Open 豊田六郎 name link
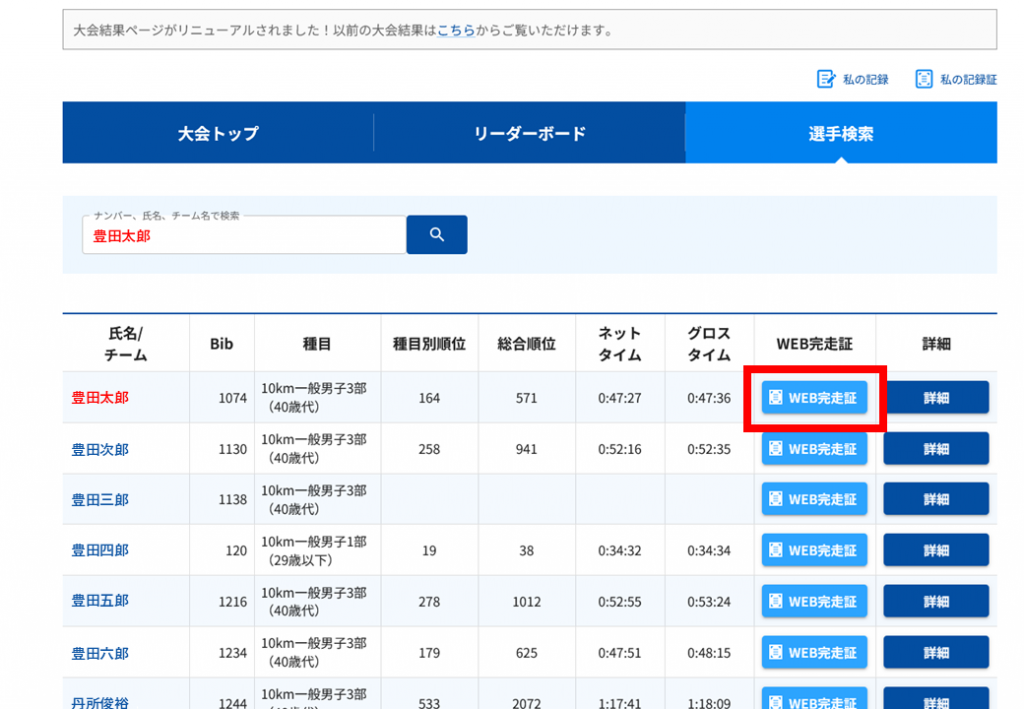The height and width of the screenshot is (709, 1024). click(100, 653)
